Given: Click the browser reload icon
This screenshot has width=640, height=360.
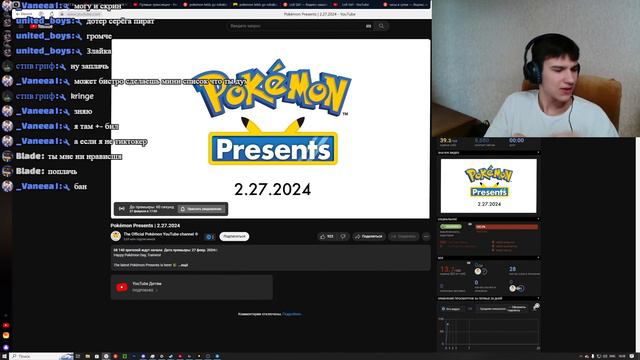Looking at the screenshot, I should pyautogui.click(x=51, y=14).
